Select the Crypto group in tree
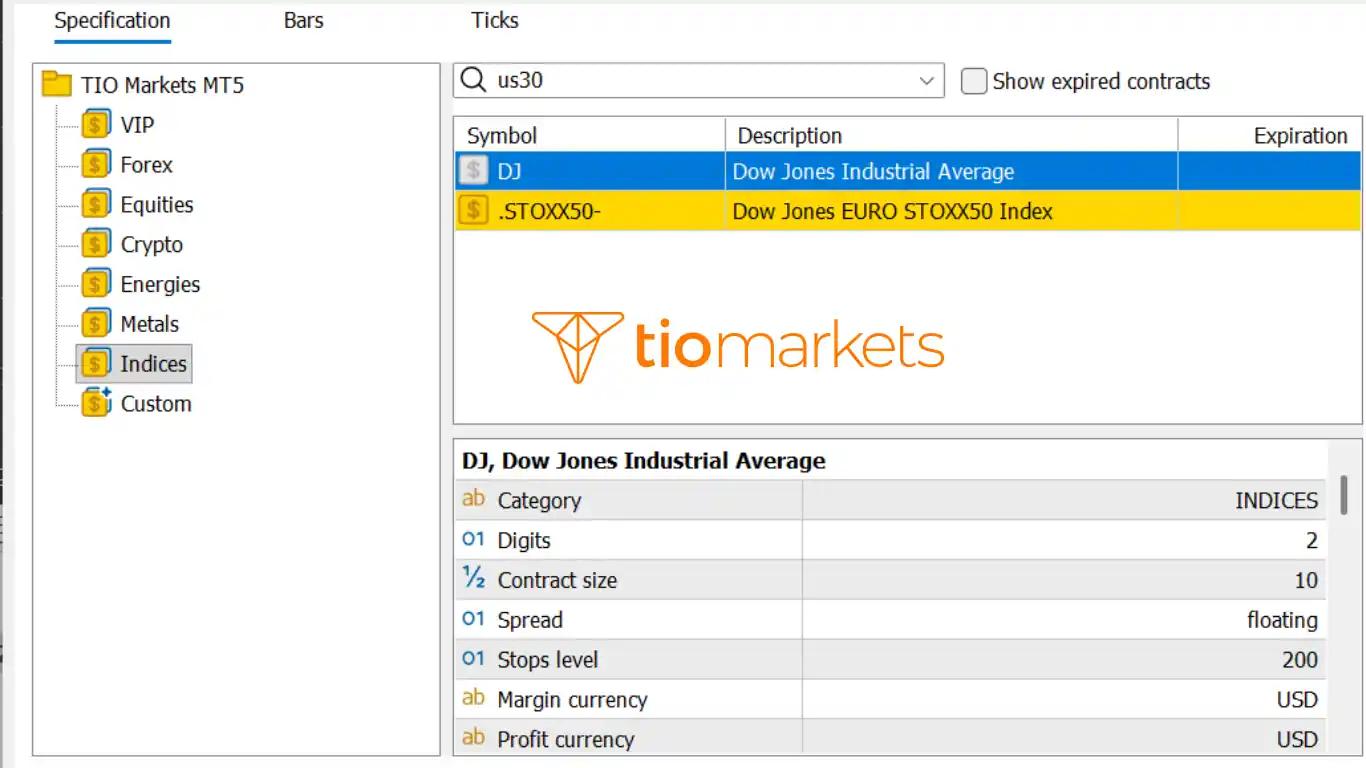 [152, 245]
